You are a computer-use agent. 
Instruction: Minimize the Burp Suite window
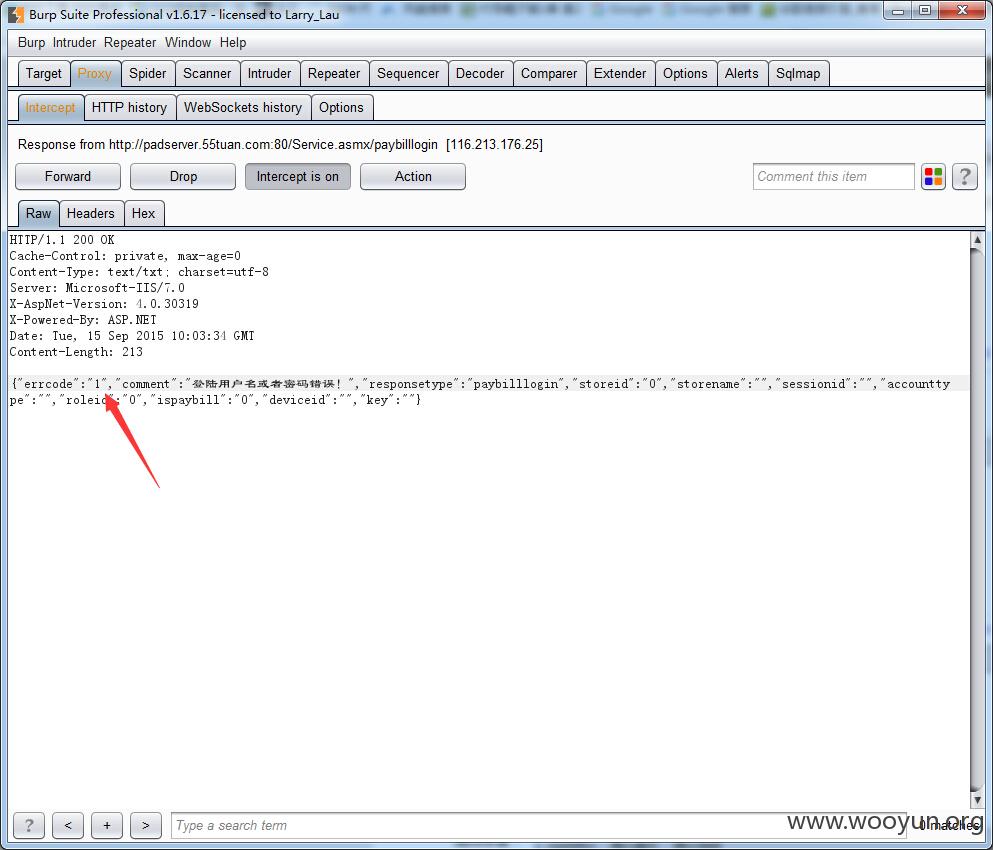[897, 11]
